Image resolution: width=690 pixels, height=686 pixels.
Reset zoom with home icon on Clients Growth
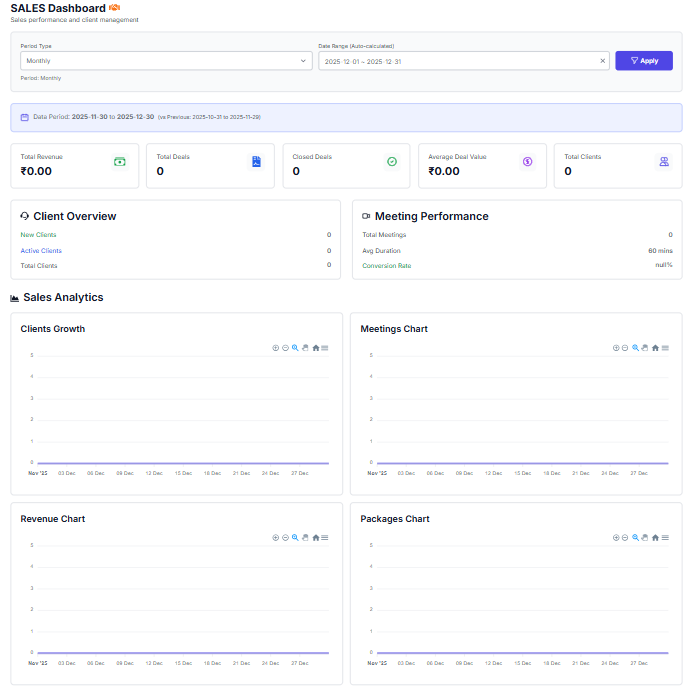pyautogui.click(x=316, y=348)
